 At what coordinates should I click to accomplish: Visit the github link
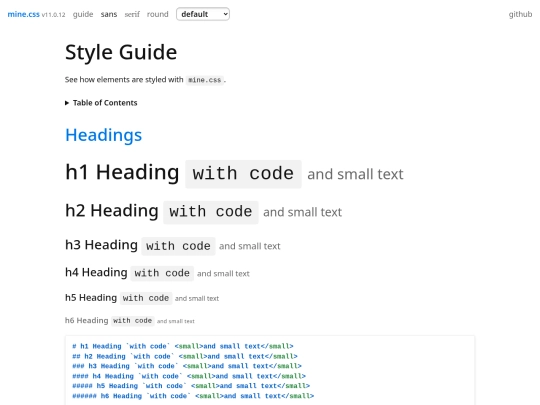tap(520, 14)
